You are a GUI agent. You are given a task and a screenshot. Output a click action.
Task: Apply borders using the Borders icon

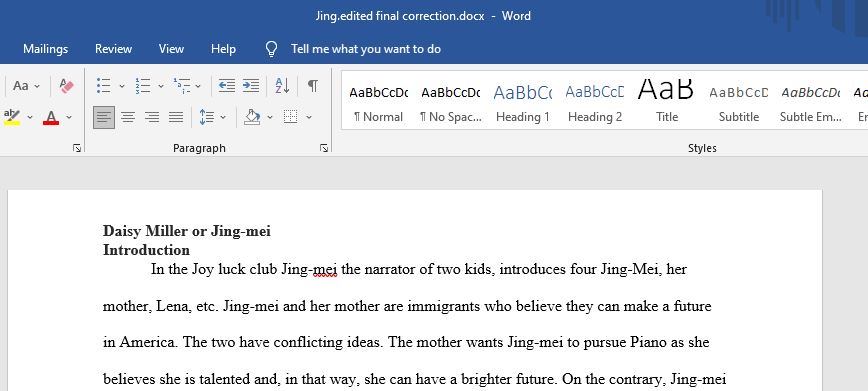pyautogui.click(x=291, y=117)
